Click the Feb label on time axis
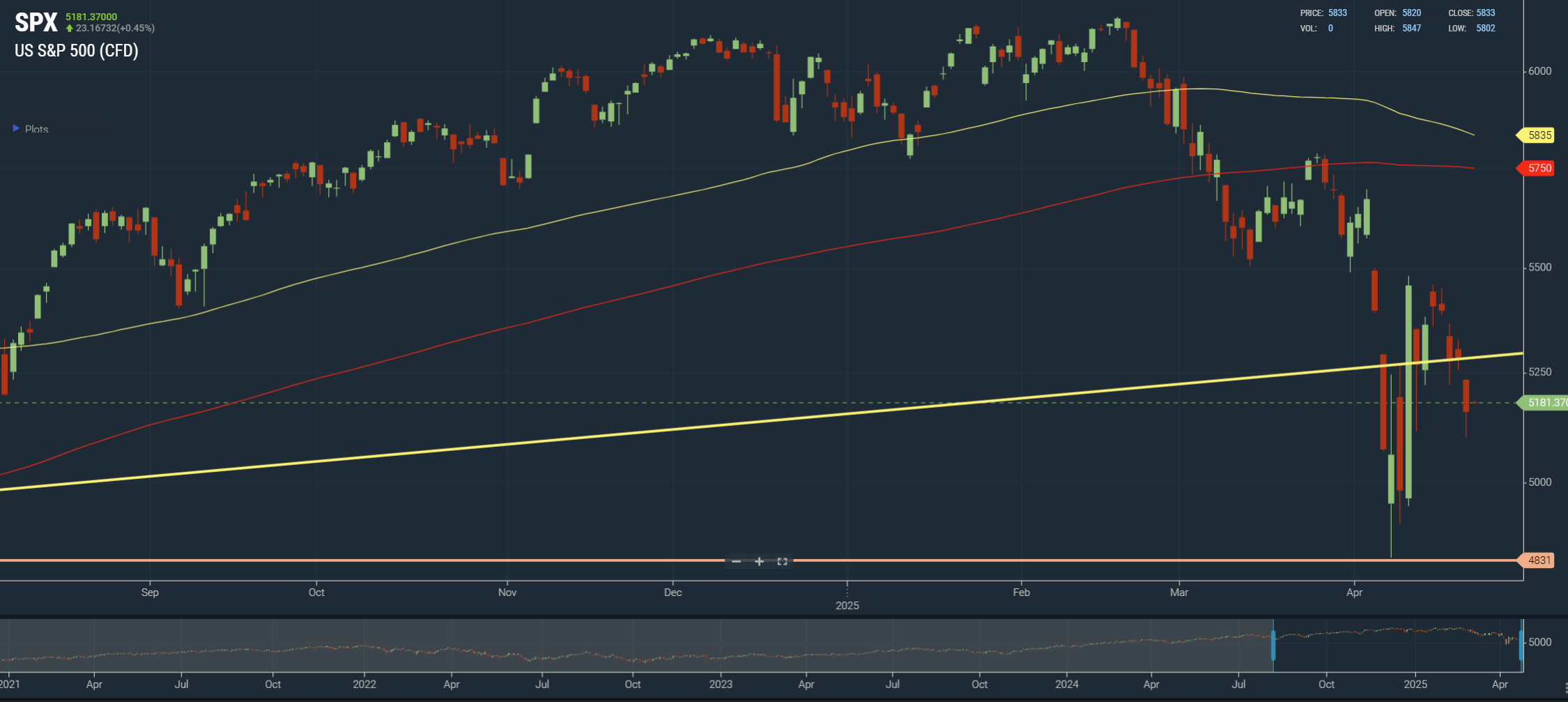This screenshot has width=1568, height=702. tap(1021, 593)
